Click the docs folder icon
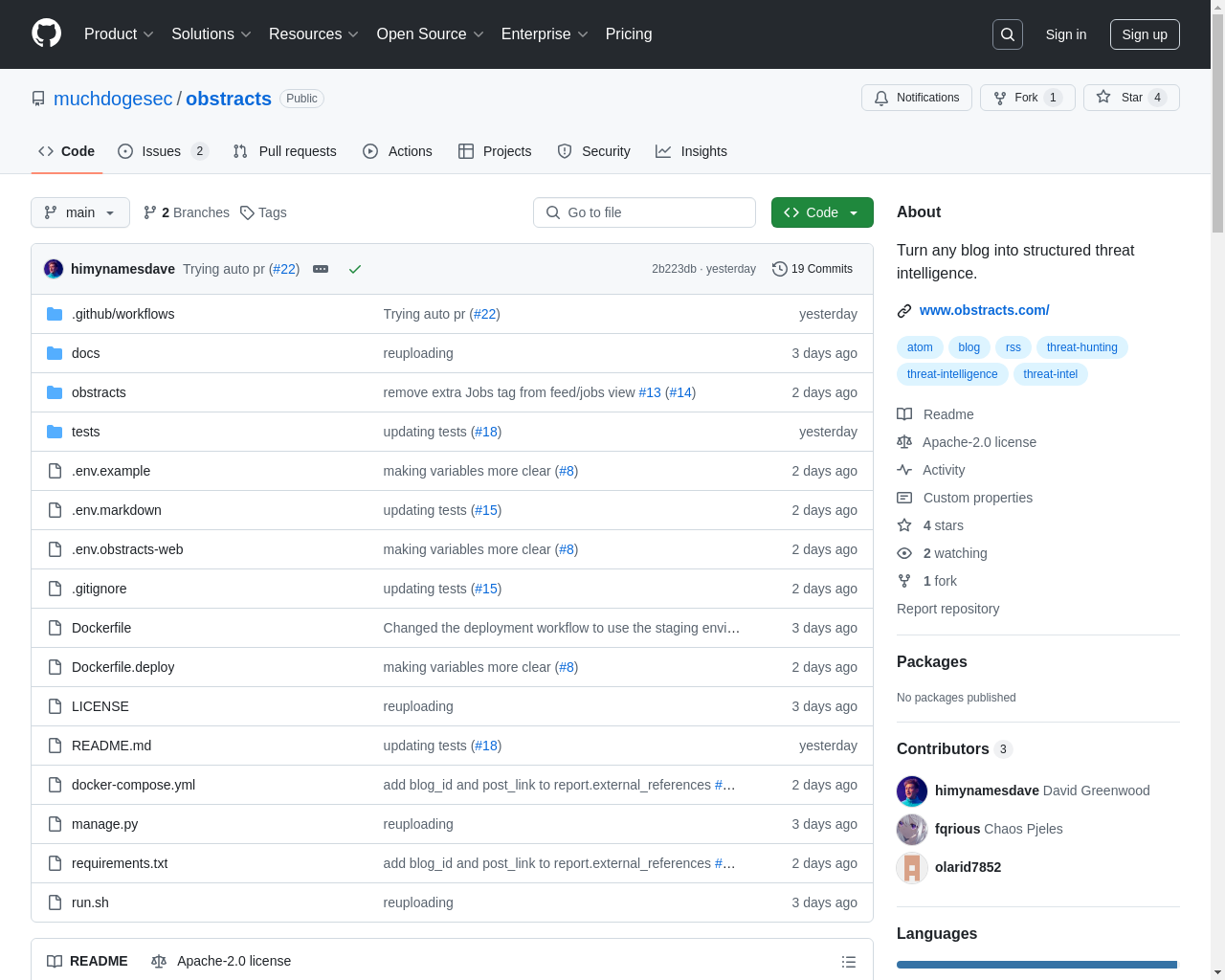The height and width of the screenshot is (980, 1225). (x=55, y=353)
